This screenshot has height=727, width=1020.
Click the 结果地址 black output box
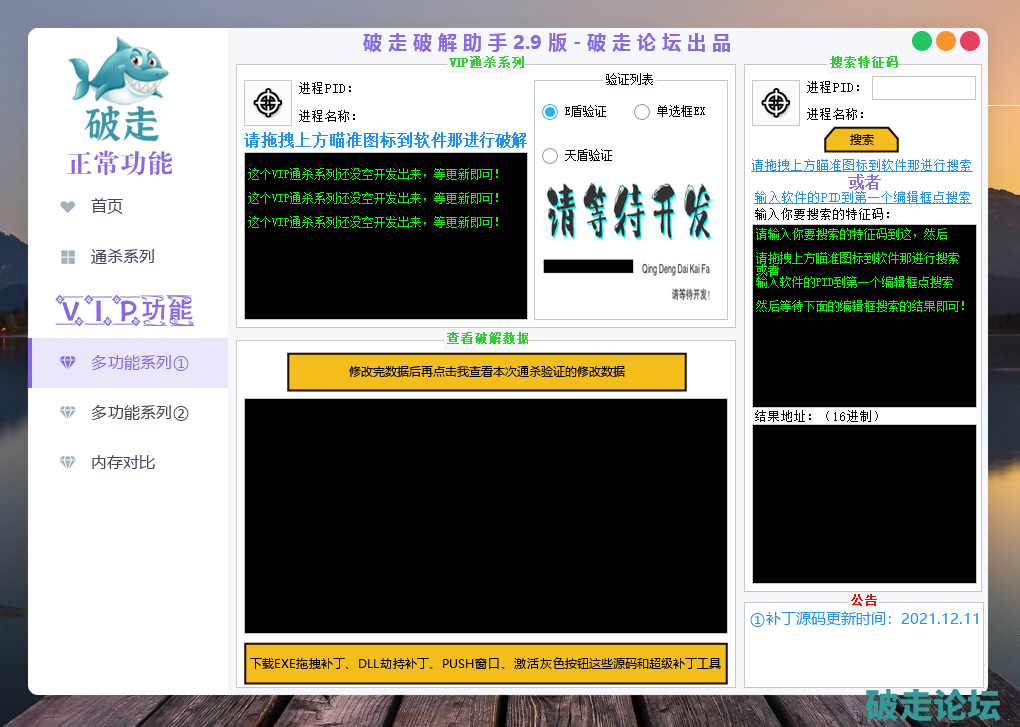pyautogui.click(x=864, y=504)
